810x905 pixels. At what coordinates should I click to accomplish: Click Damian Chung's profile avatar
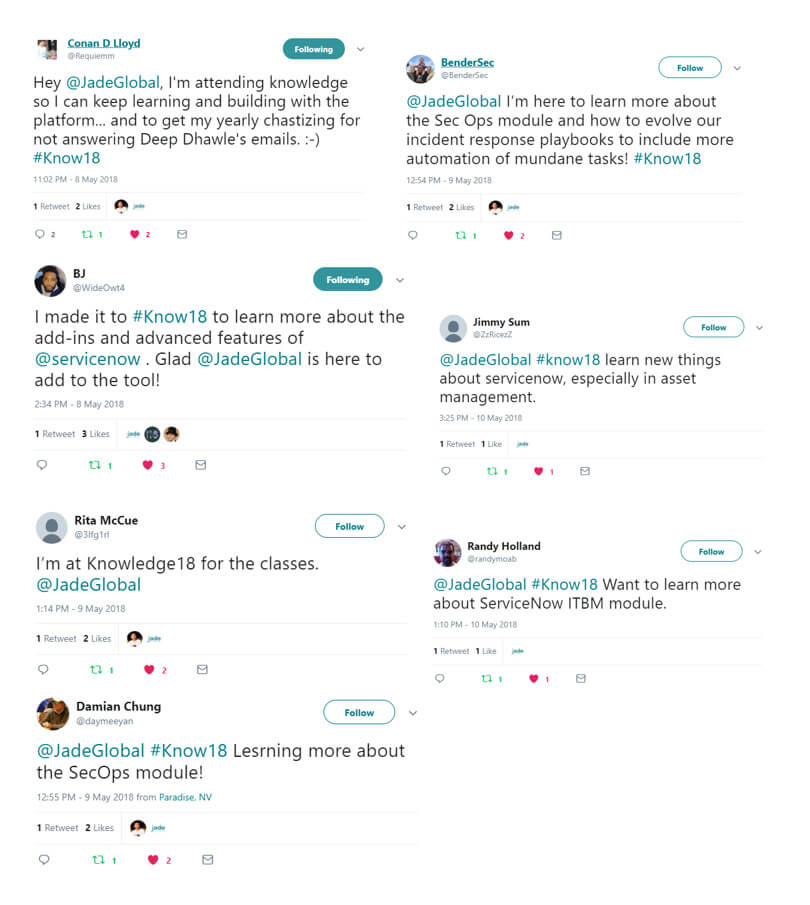click(x=52, y=713)
